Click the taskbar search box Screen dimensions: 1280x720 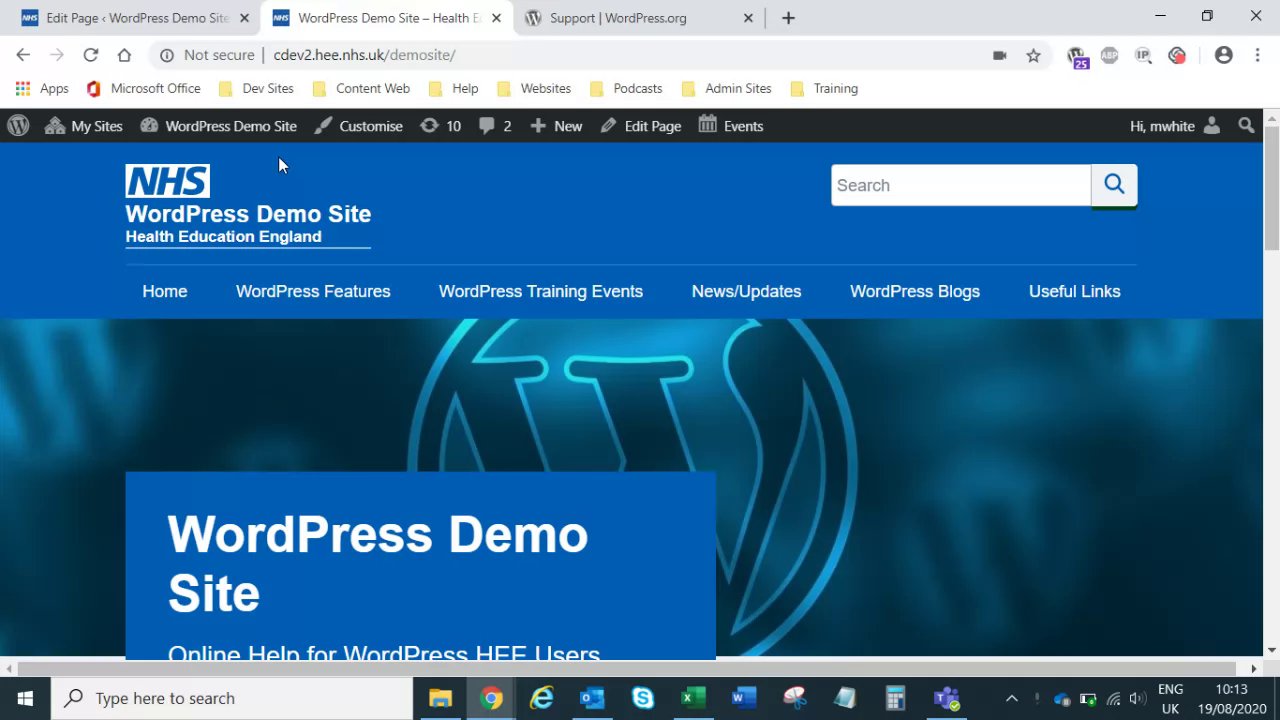coord(231,698)
